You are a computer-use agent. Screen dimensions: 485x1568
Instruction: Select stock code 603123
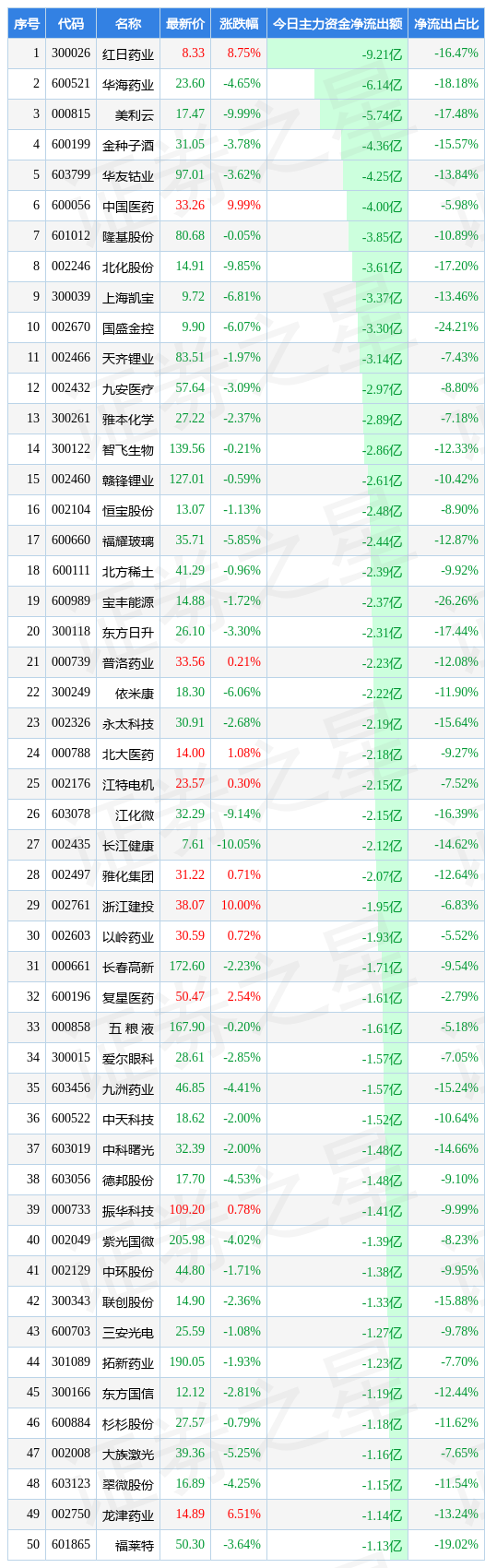71,1484
